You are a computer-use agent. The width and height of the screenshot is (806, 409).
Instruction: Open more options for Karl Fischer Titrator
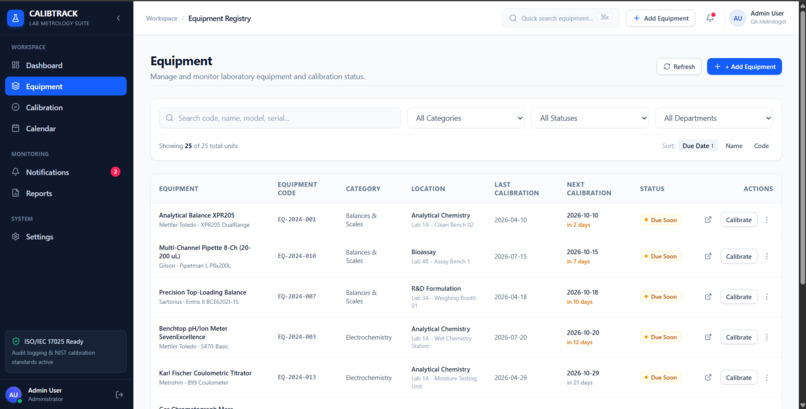(x=766, y=377)
